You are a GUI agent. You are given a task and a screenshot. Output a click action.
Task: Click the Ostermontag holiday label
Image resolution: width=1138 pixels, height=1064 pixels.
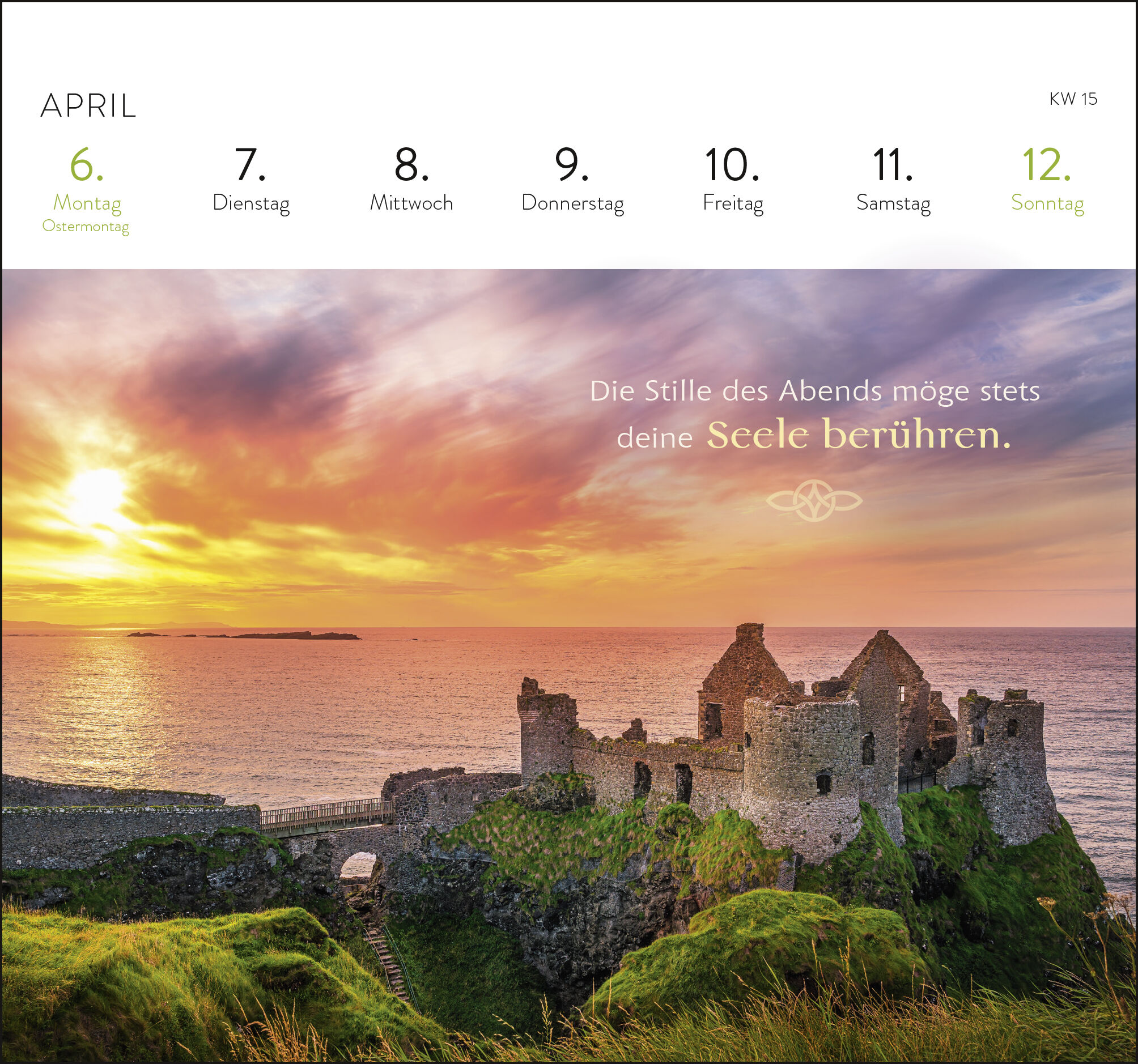[86, 227]
